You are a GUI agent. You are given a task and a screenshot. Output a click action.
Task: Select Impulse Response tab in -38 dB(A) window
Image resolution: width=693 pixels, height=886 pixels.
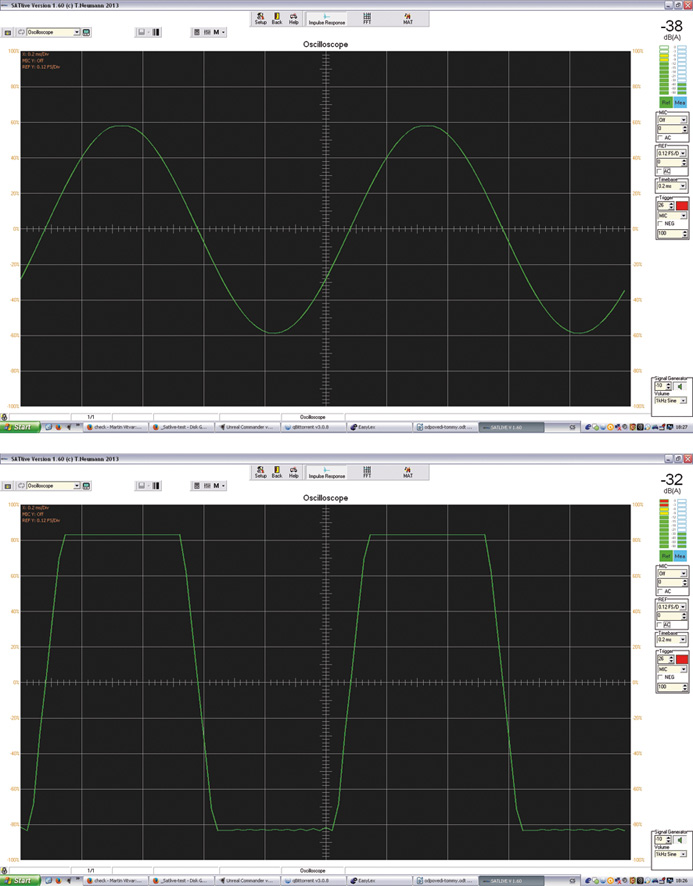pyautogui.click(x=327, y=19)
